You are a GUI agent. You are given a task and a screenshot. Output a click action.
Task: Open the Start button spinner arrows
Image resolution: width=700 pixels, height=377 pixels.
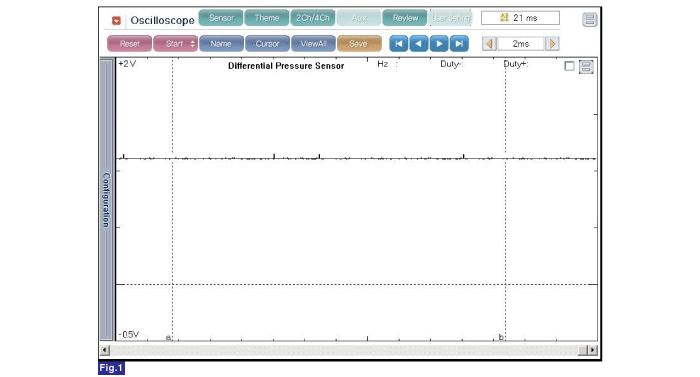pos(192,44)
